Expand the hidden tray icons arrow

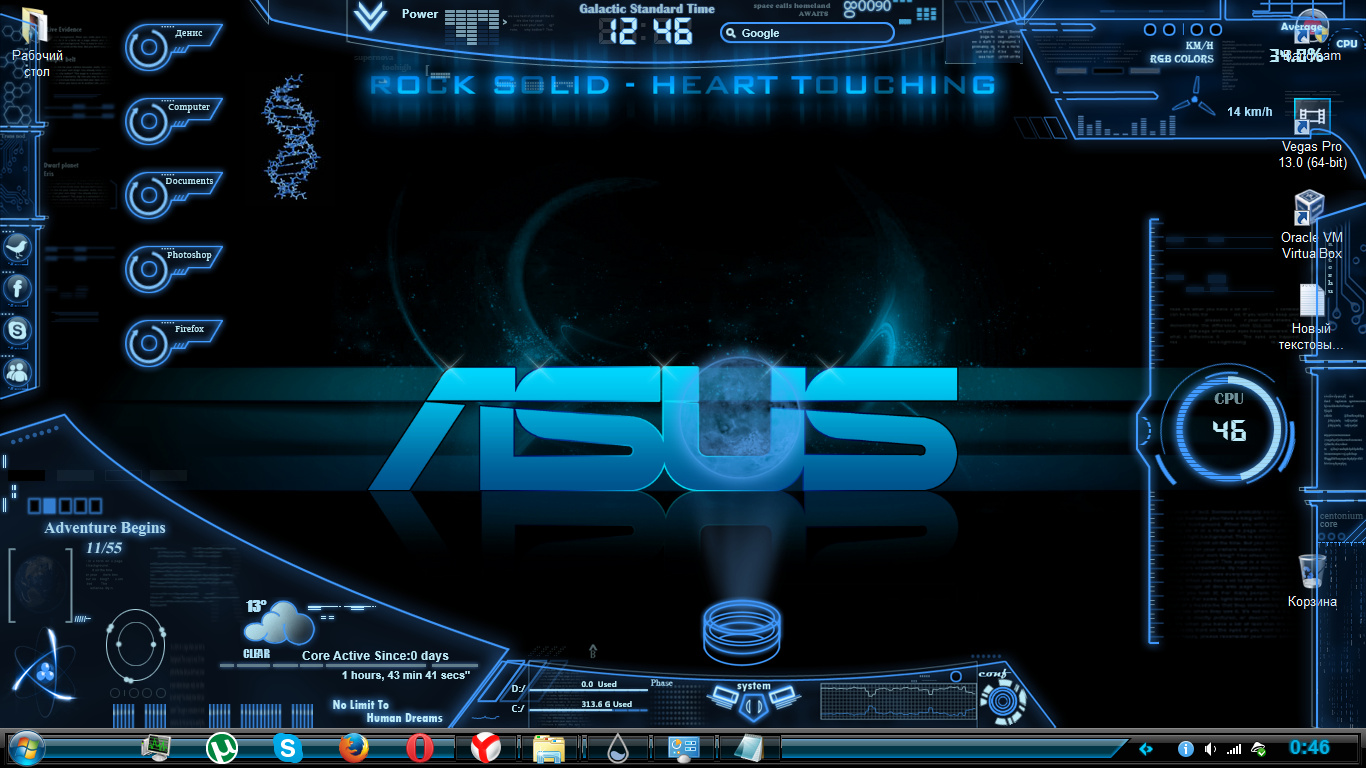click(x=1146, y=748)
